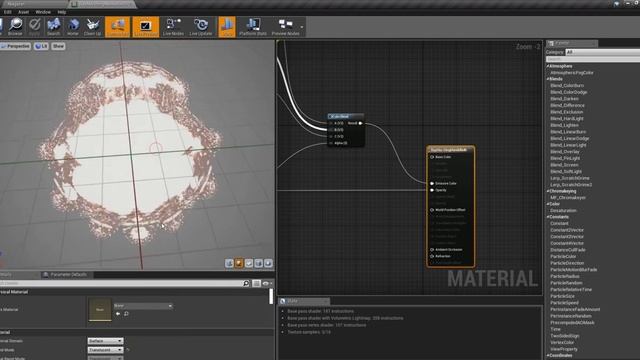Click the reset arrow beside Translucent dropdown
640x360 pixels.
(x=128, y=350)
